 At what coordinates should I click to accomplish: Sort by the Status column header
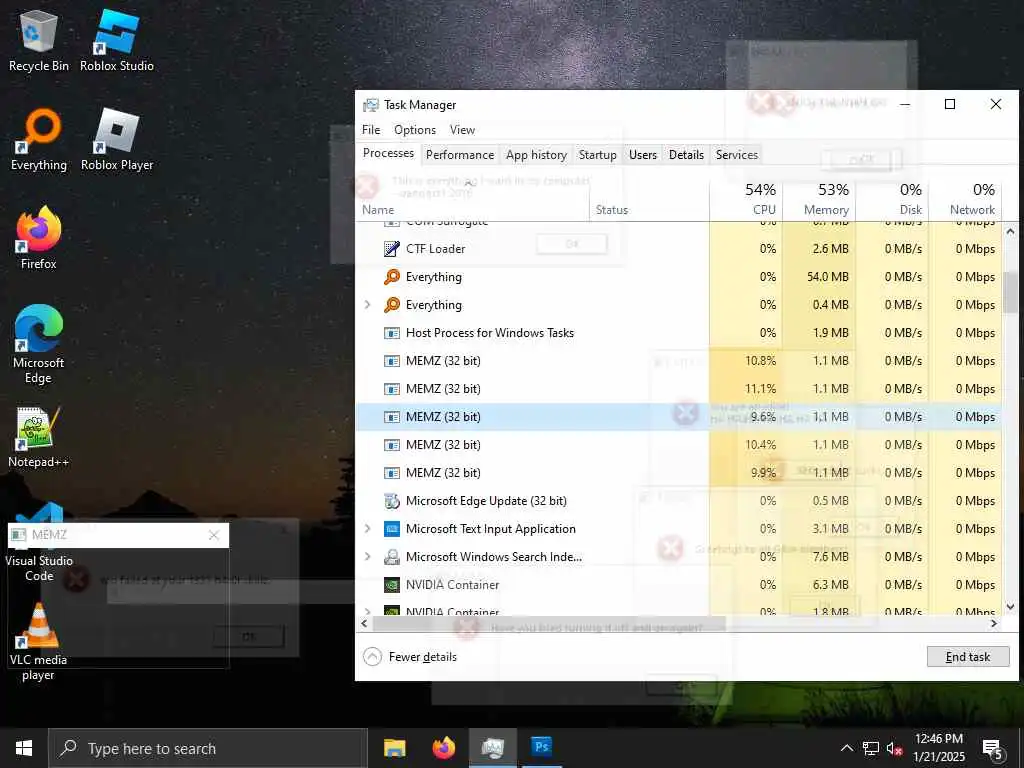(x=649, y=199)
